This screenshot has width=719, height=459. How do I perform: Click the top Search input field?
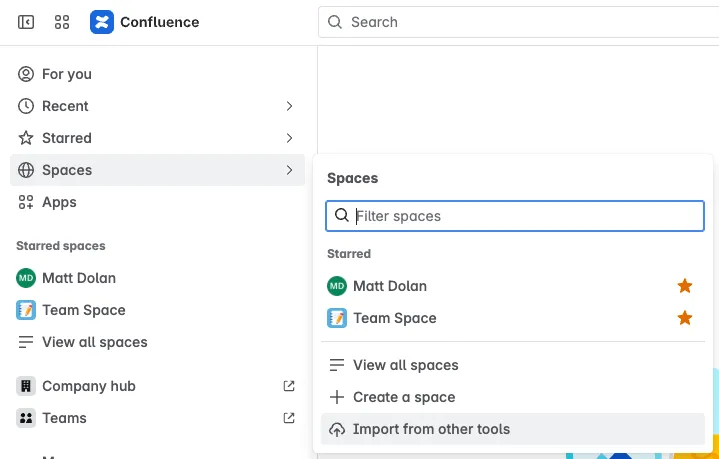519,22
